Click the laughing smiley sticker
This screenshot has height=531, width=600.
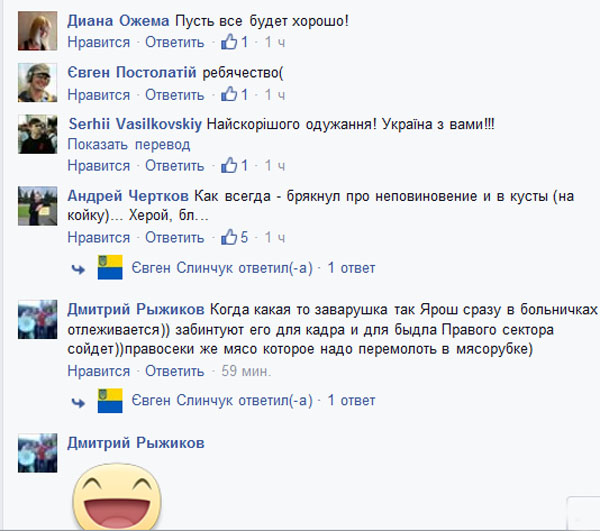117,497
